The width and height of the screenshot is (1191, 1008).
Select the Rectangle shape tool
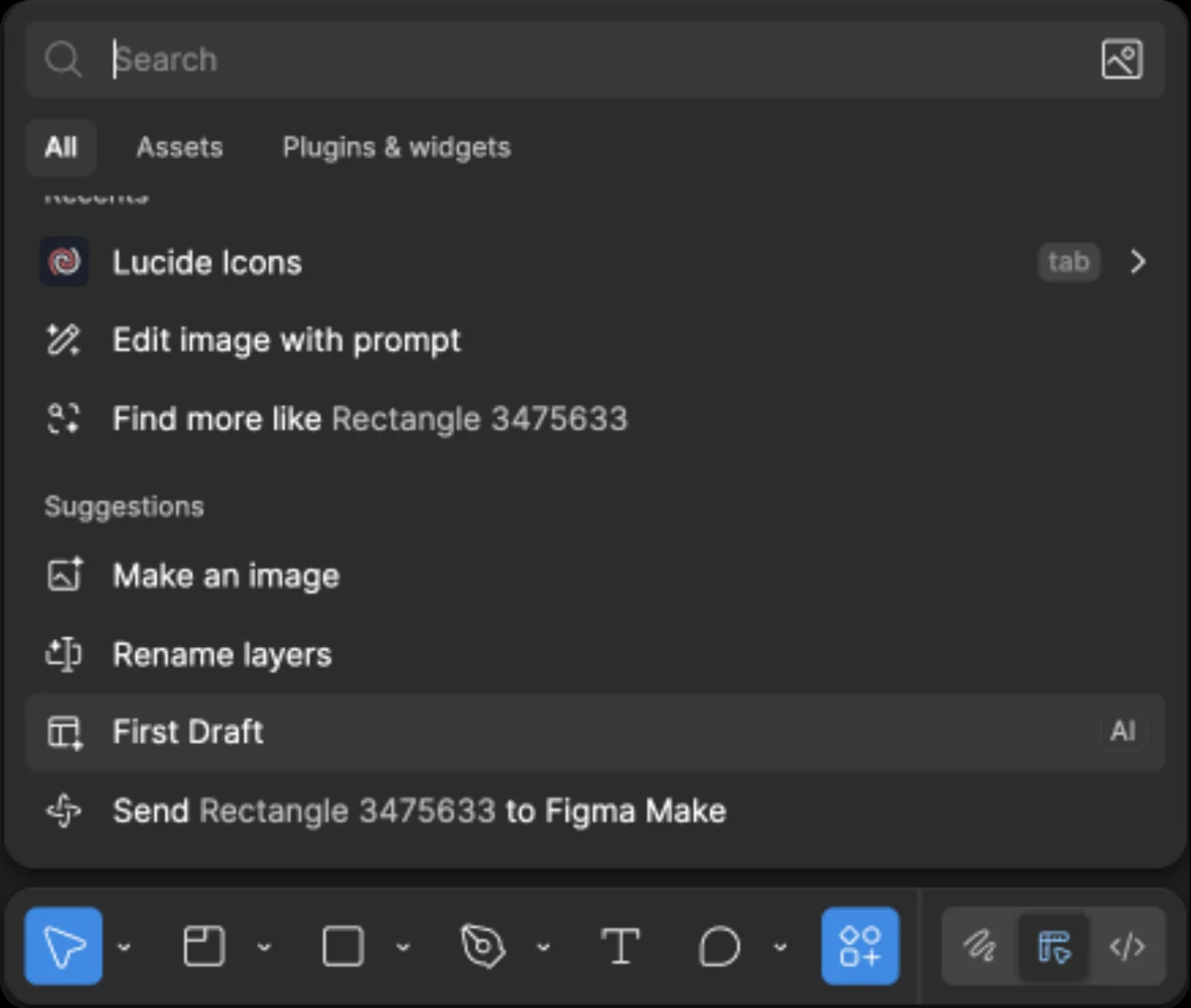[343, 946]
